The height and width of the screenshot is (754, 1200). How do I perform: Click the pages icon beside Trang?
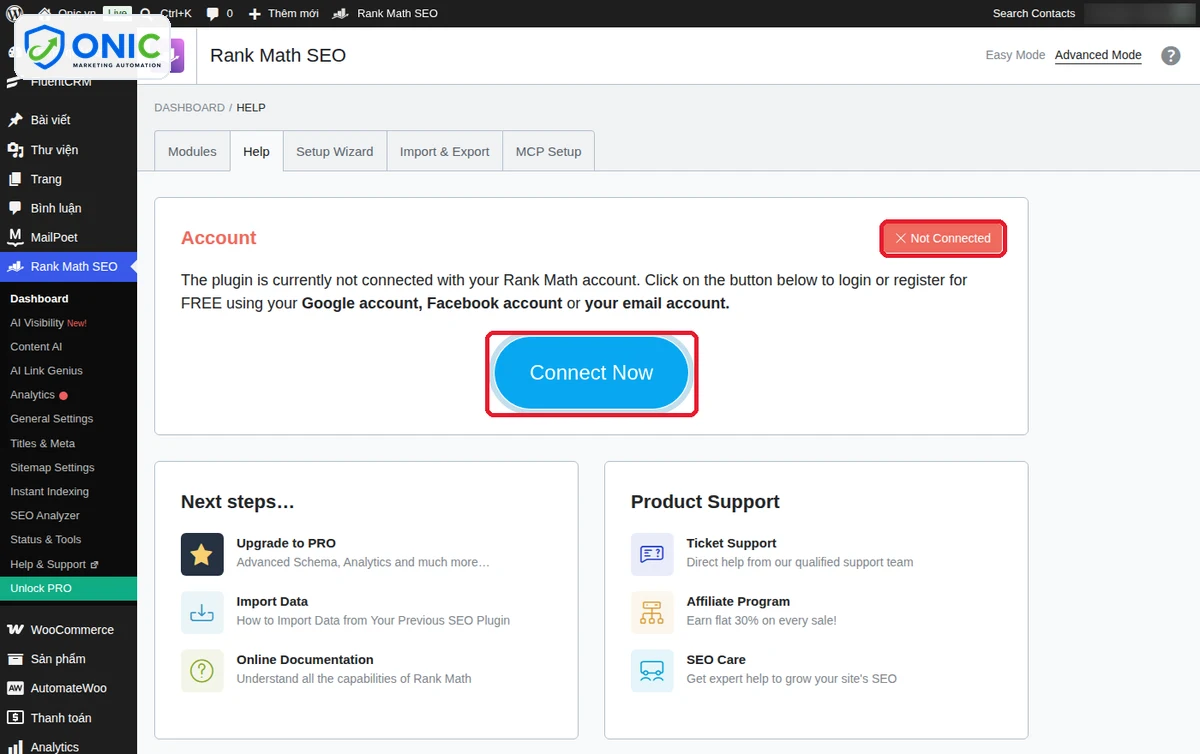[15, 179]
